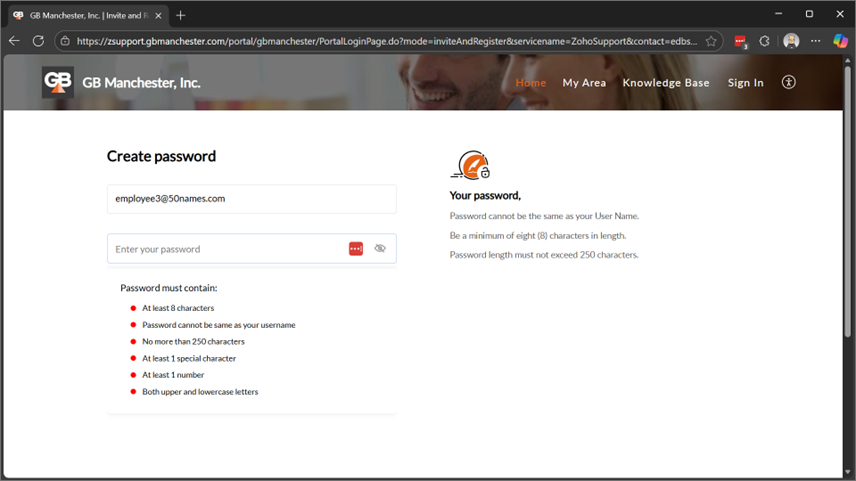Click the Sign In link

745,83
